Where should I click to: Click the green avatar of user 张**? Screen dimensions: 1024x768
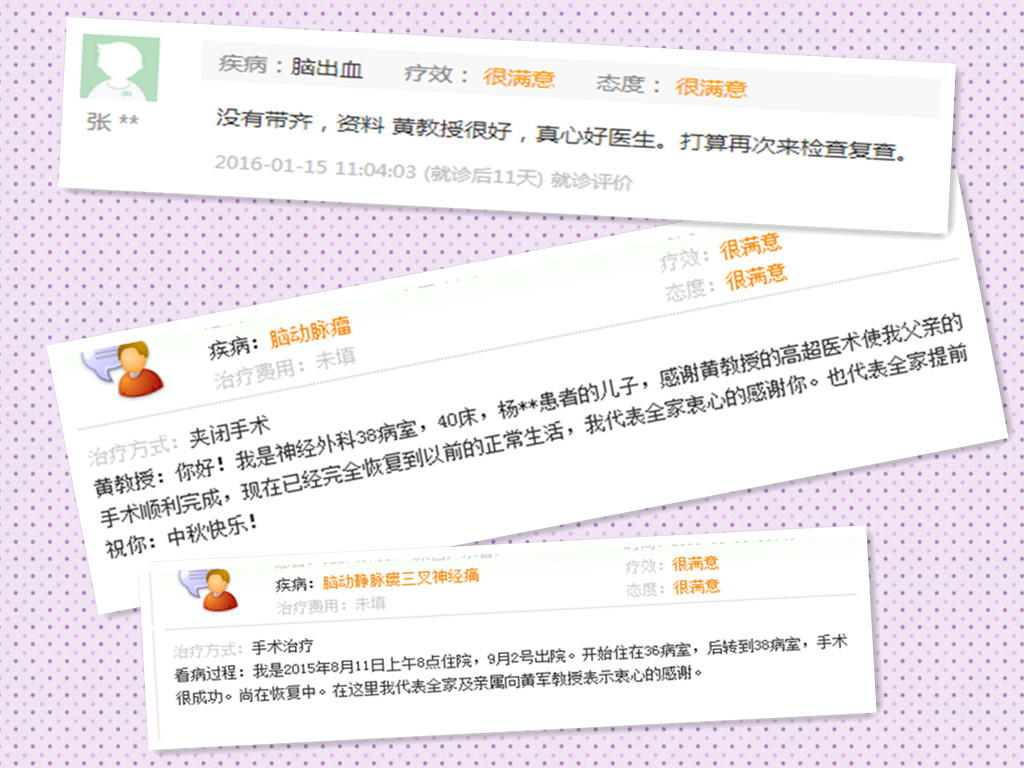pos(120,68)
